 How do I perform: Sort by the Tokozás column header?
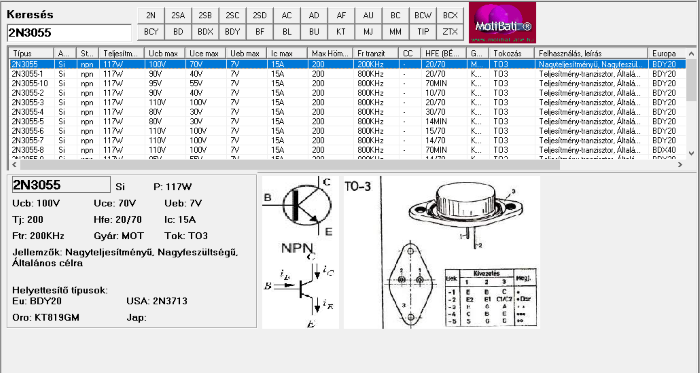point(512,54)
